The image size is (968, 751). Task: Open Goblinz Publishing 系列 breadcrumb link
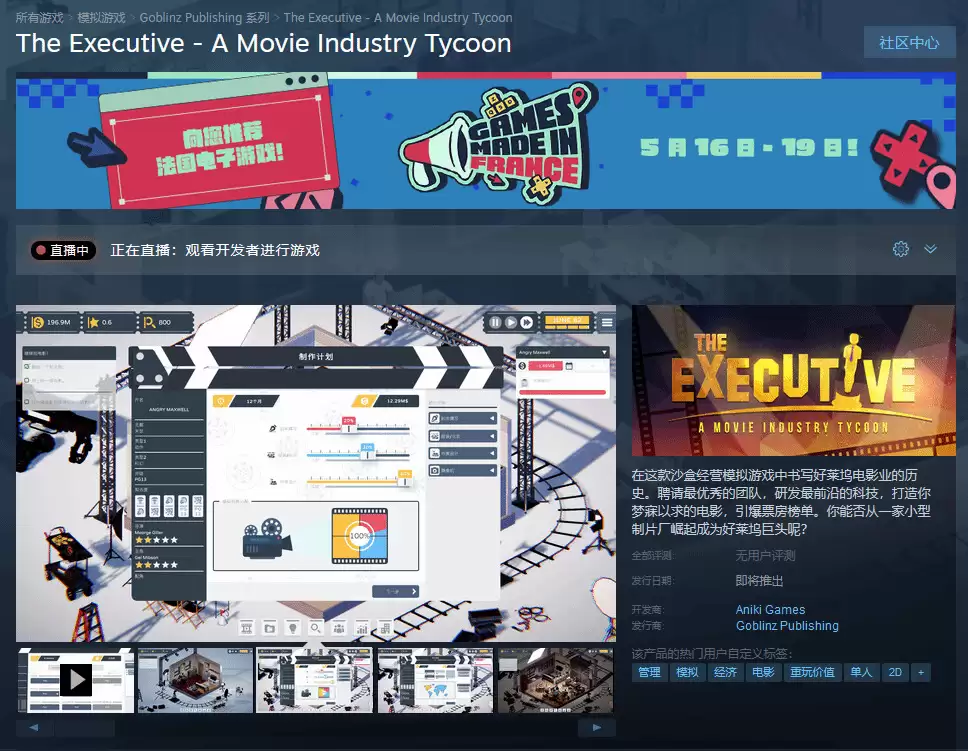click(204, 18)
